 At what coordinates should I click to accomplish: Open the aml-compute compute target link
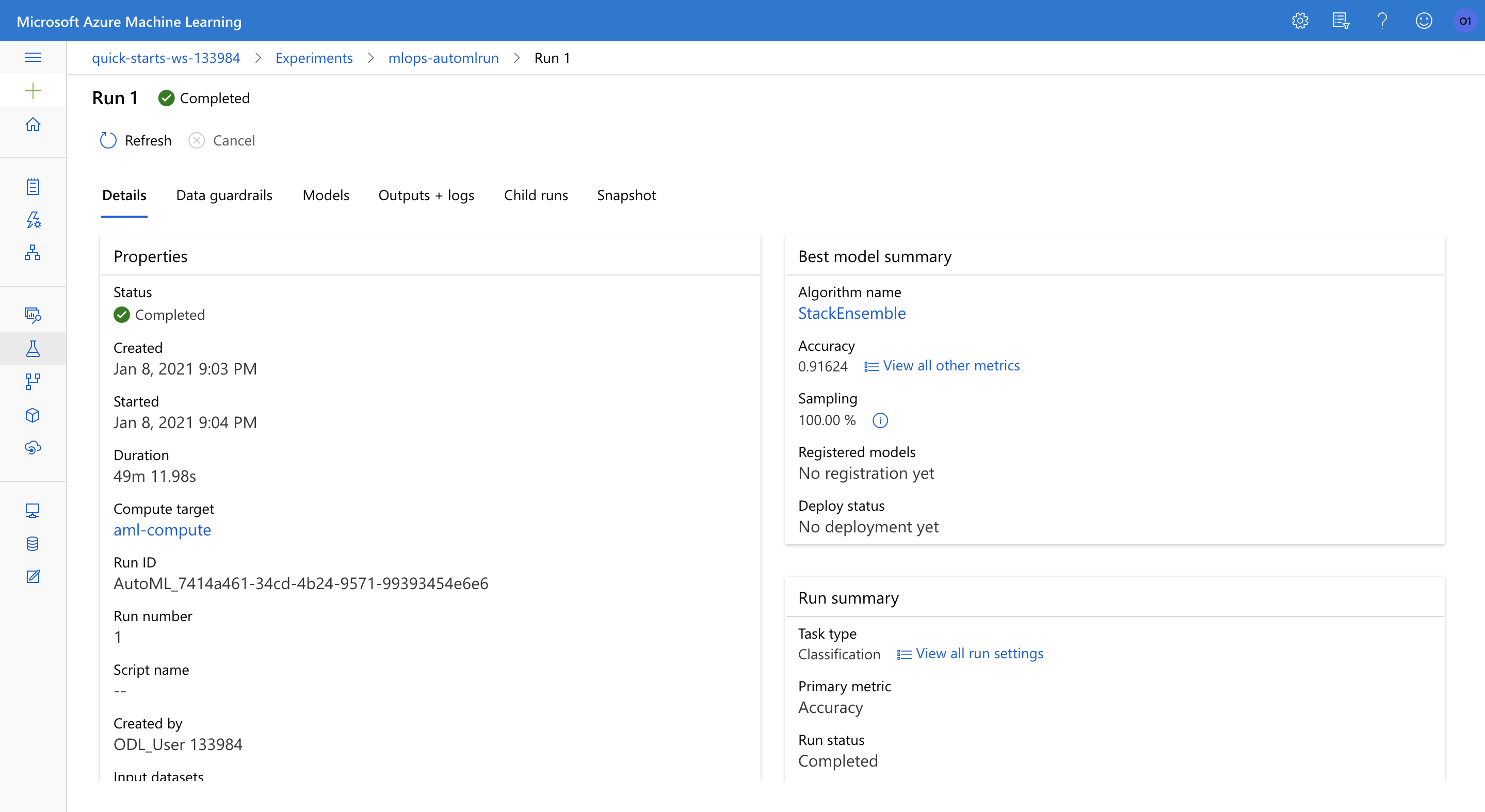162,530
